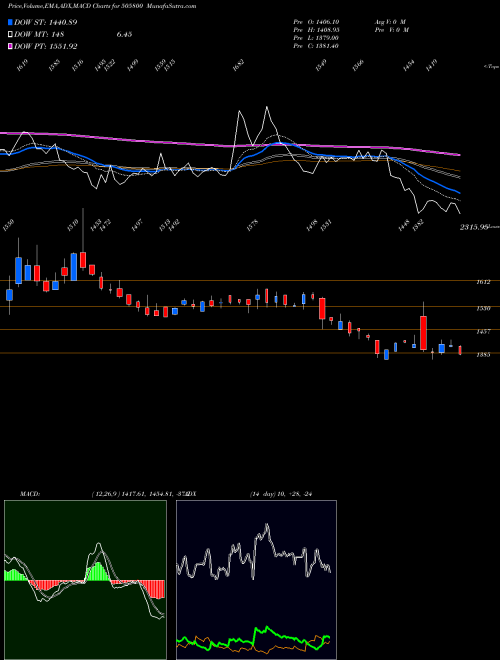Click the 1550 low price label
Screen dimensions: 500x660
point(8,225)
